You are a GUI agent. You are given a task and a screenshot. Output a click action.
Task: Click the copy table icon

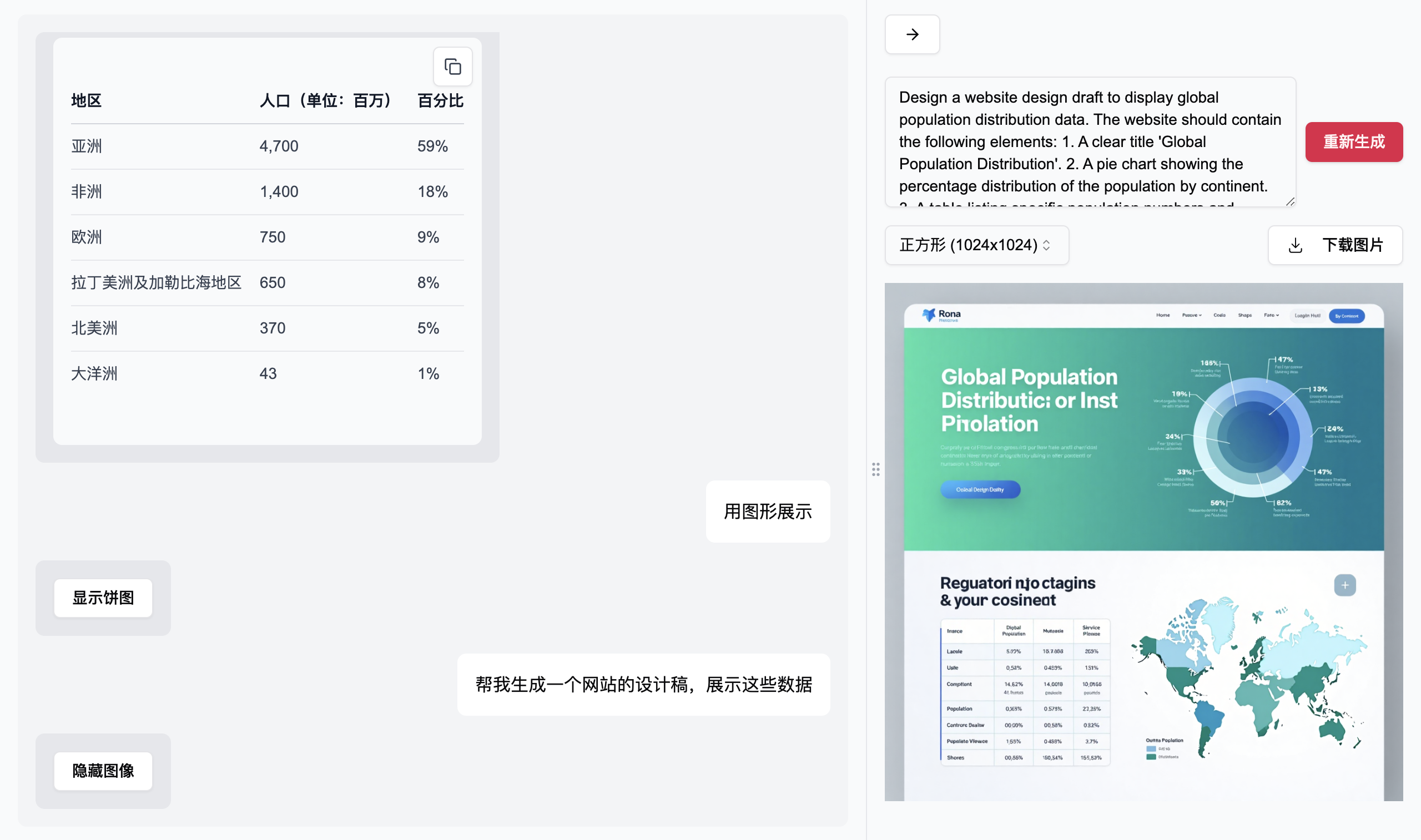tap(452, 67)
